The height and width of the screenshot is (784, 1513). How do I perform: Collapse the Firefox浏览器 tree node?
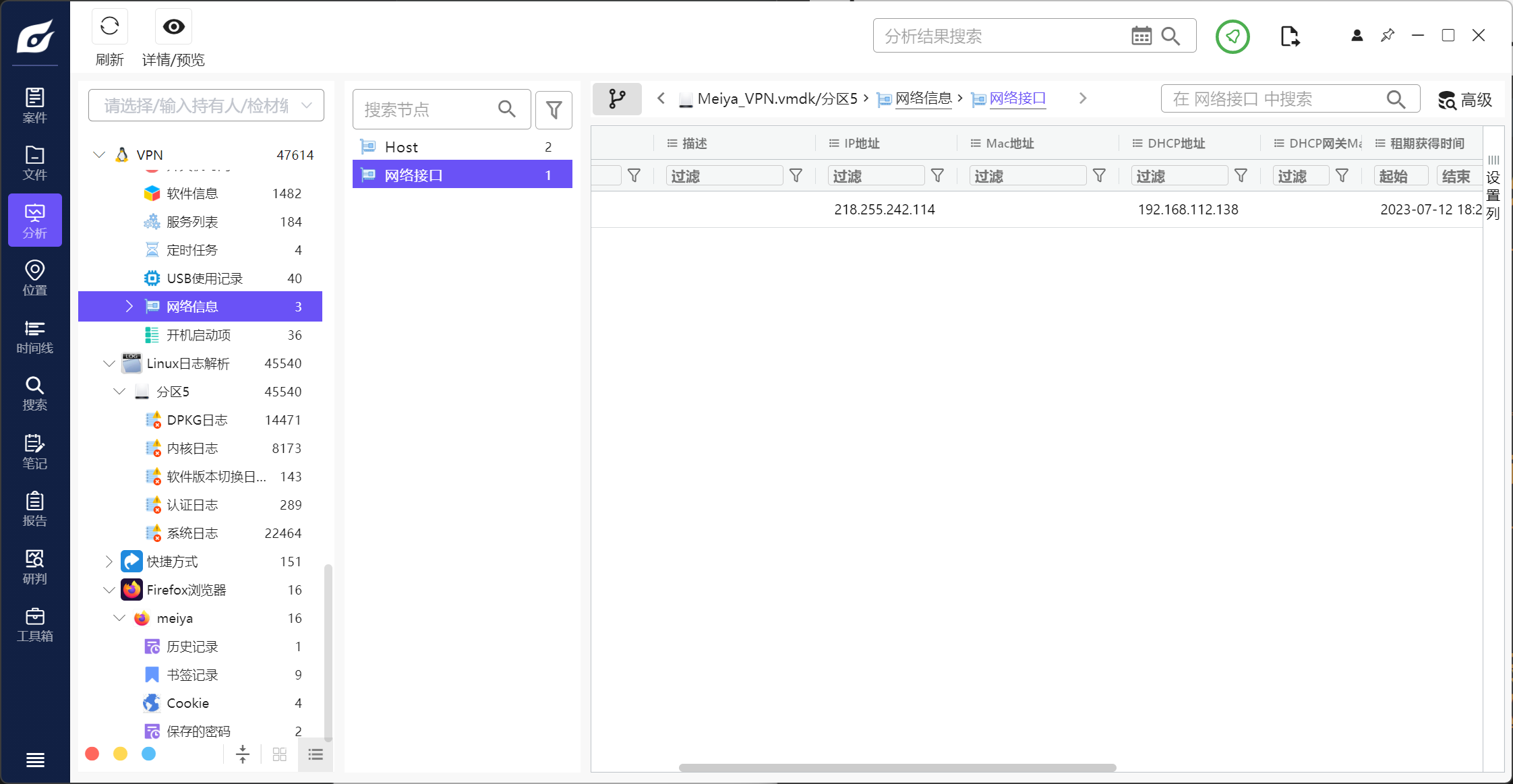109,590
